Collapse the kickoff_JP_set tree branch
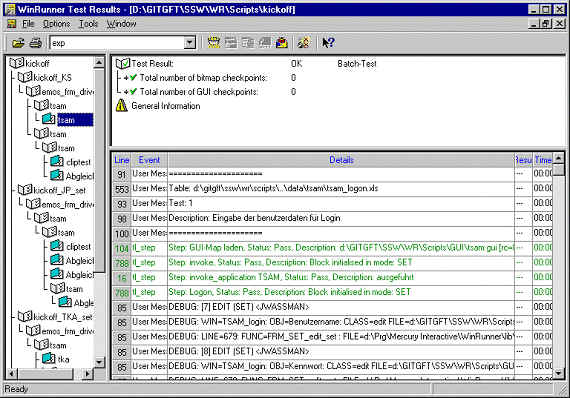The height and width of the screenshot is (398, 570). (x=12, y=190)
